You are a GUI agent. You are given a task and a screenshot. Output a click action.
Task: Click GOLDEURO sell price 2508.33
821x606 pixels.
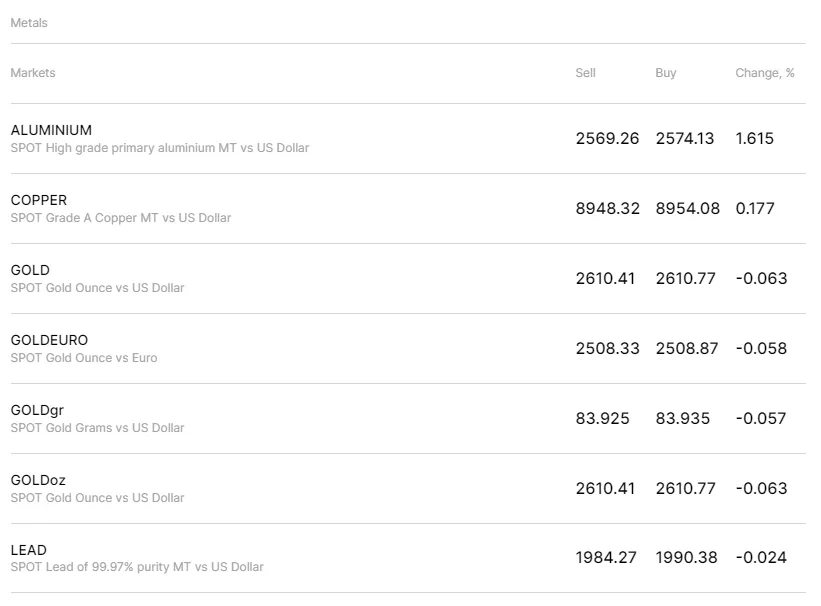(607, 348)
